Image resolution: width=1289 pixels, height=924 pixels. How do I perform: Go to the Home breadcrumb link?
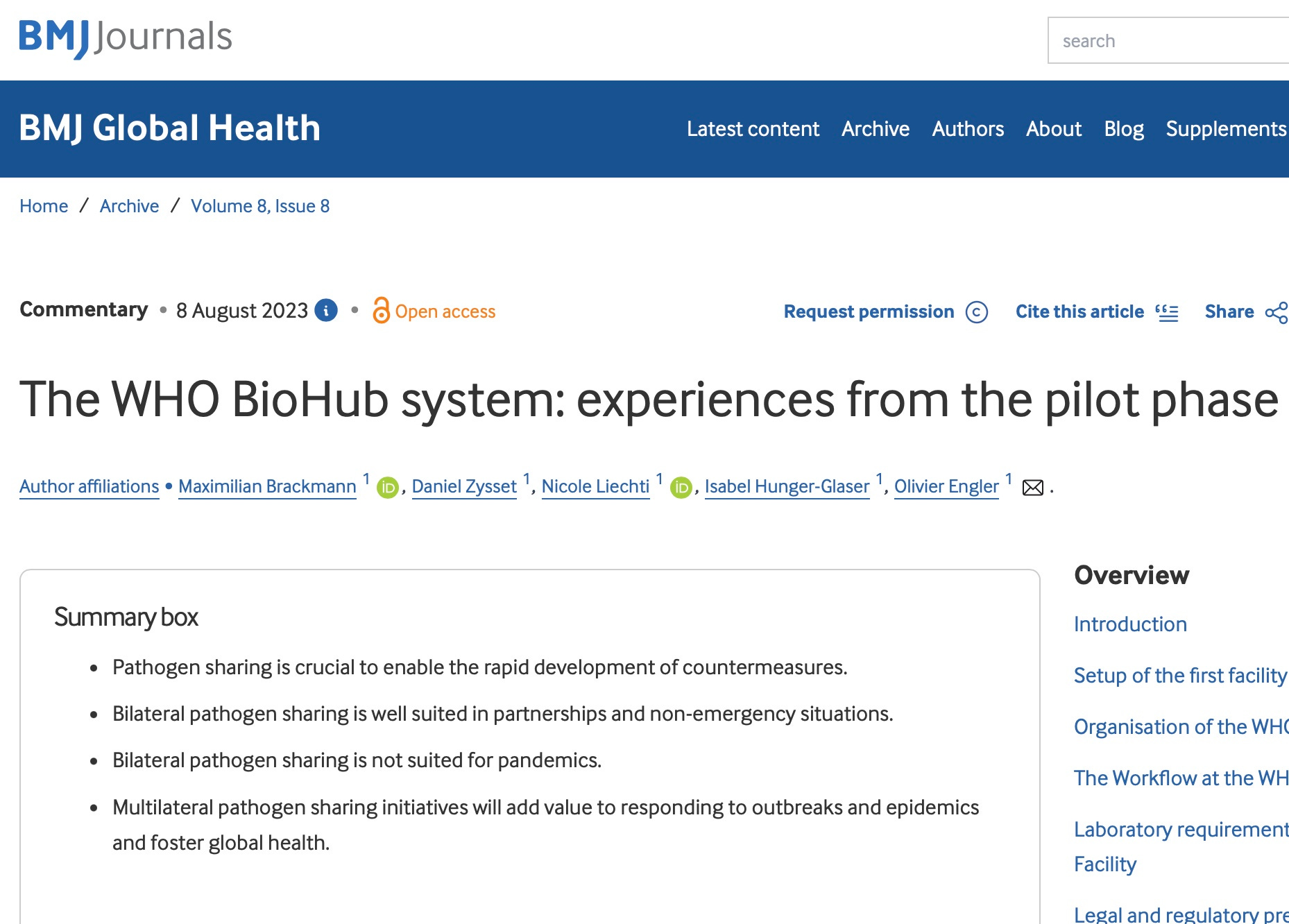(x=44, y=206)
